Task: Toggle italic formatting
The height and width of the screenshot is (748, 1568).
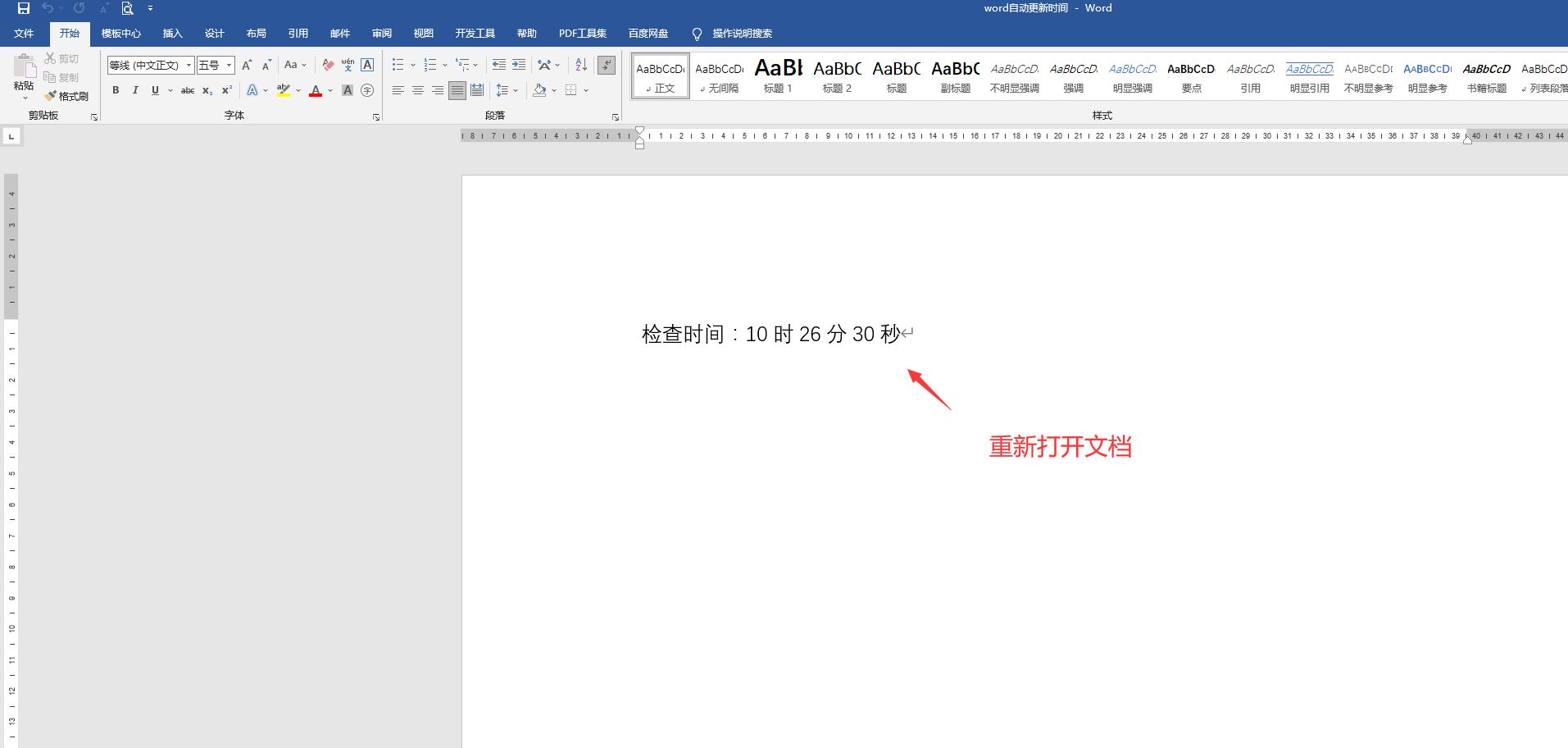Action: click(135, 90)
